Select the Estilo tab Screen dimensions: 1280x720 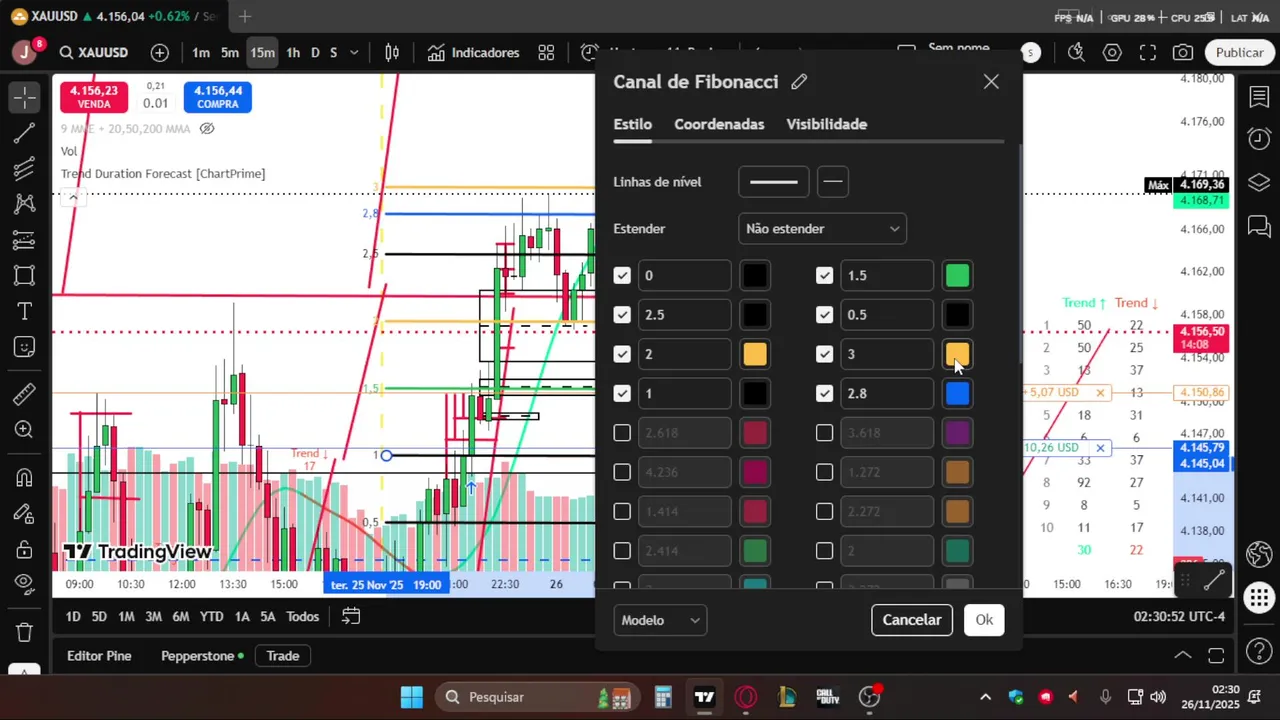(632, 124)
